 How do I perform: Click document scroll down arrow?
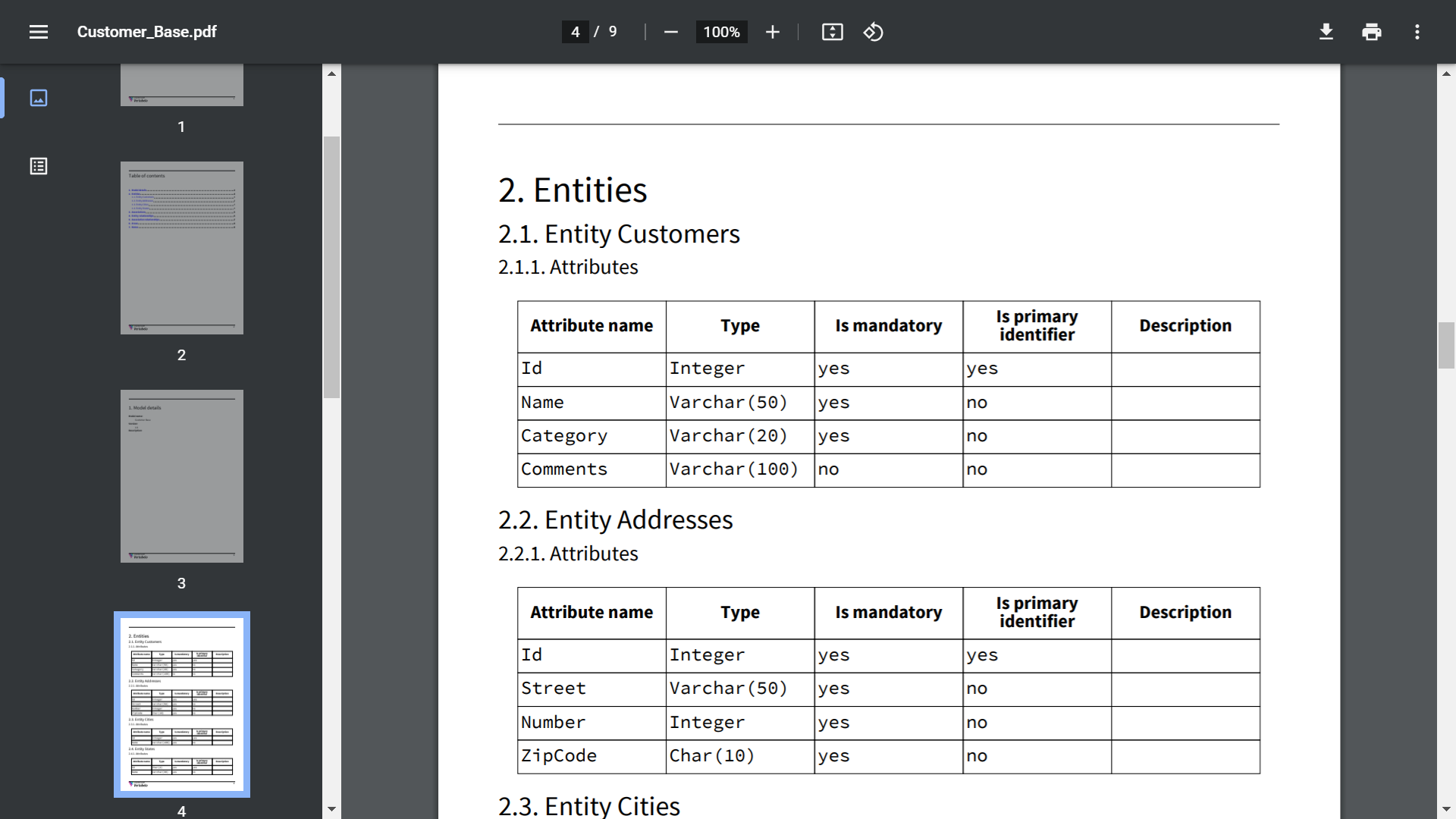click(x=1446, y=809)
